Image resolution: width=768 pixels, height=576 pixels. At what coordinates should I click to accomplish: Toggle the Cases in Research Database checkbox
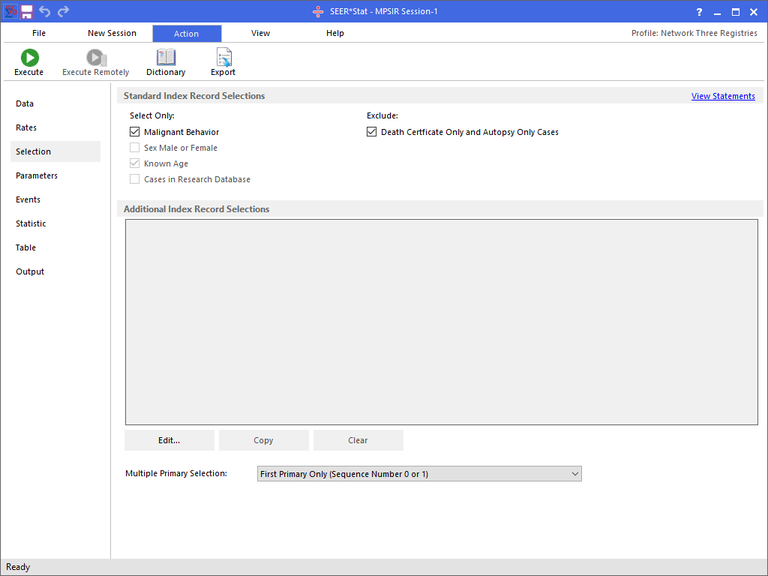pos(135,180)
